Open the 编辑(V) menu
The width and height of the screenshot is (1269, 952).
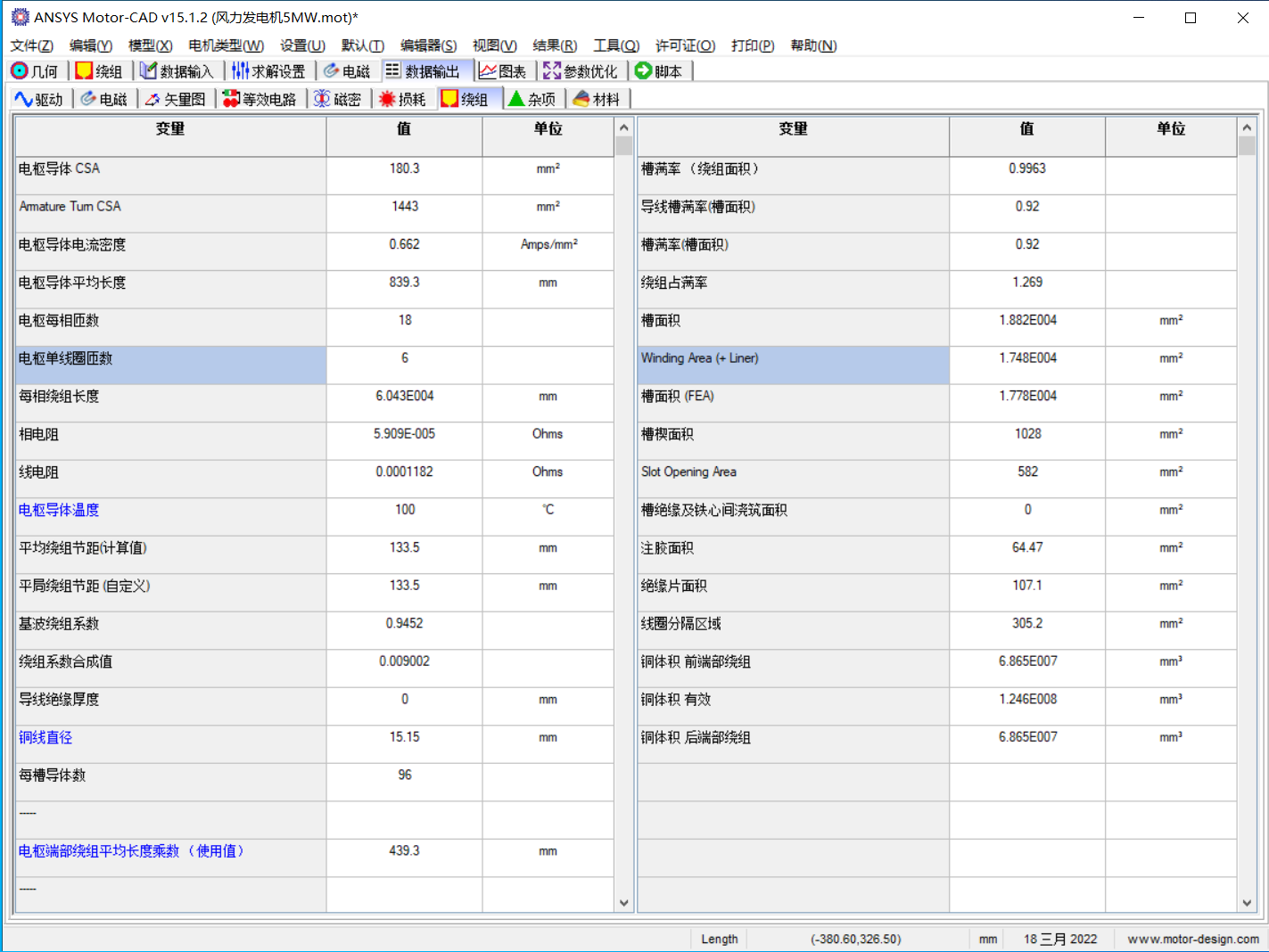click(91, 45)
